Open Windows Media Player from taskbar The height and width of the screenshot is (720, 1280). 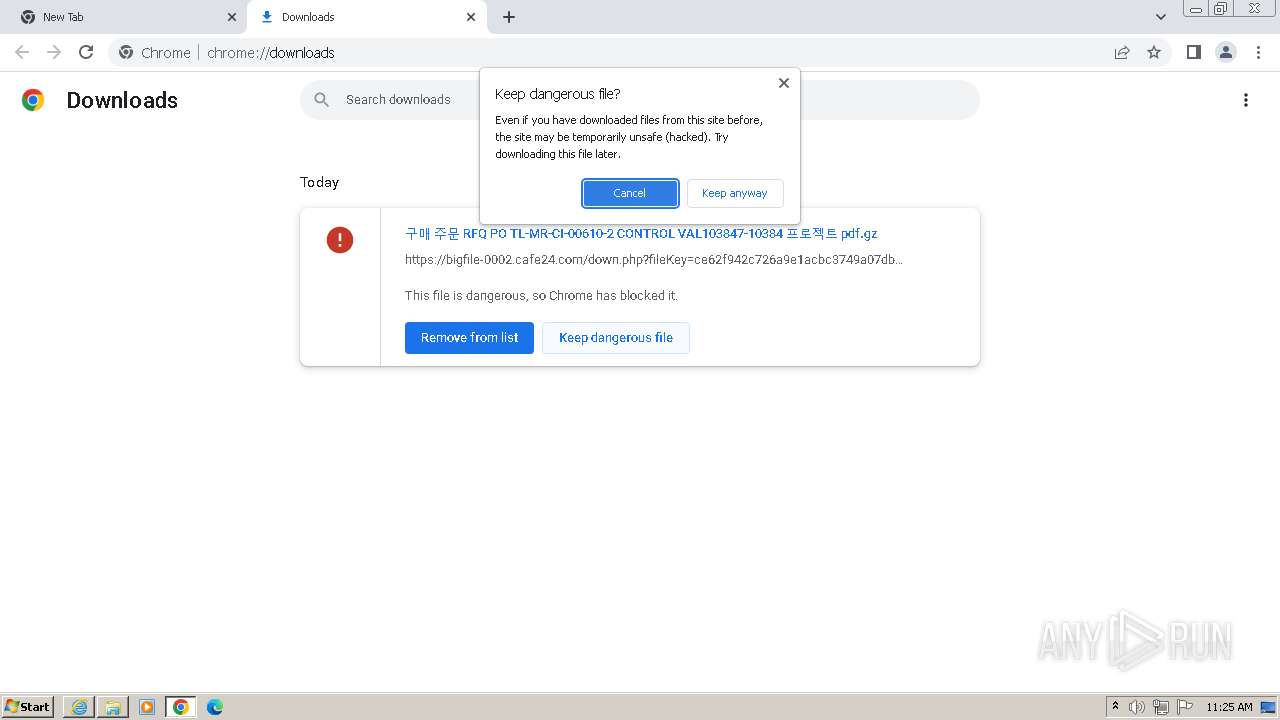(x=147, y=707)
